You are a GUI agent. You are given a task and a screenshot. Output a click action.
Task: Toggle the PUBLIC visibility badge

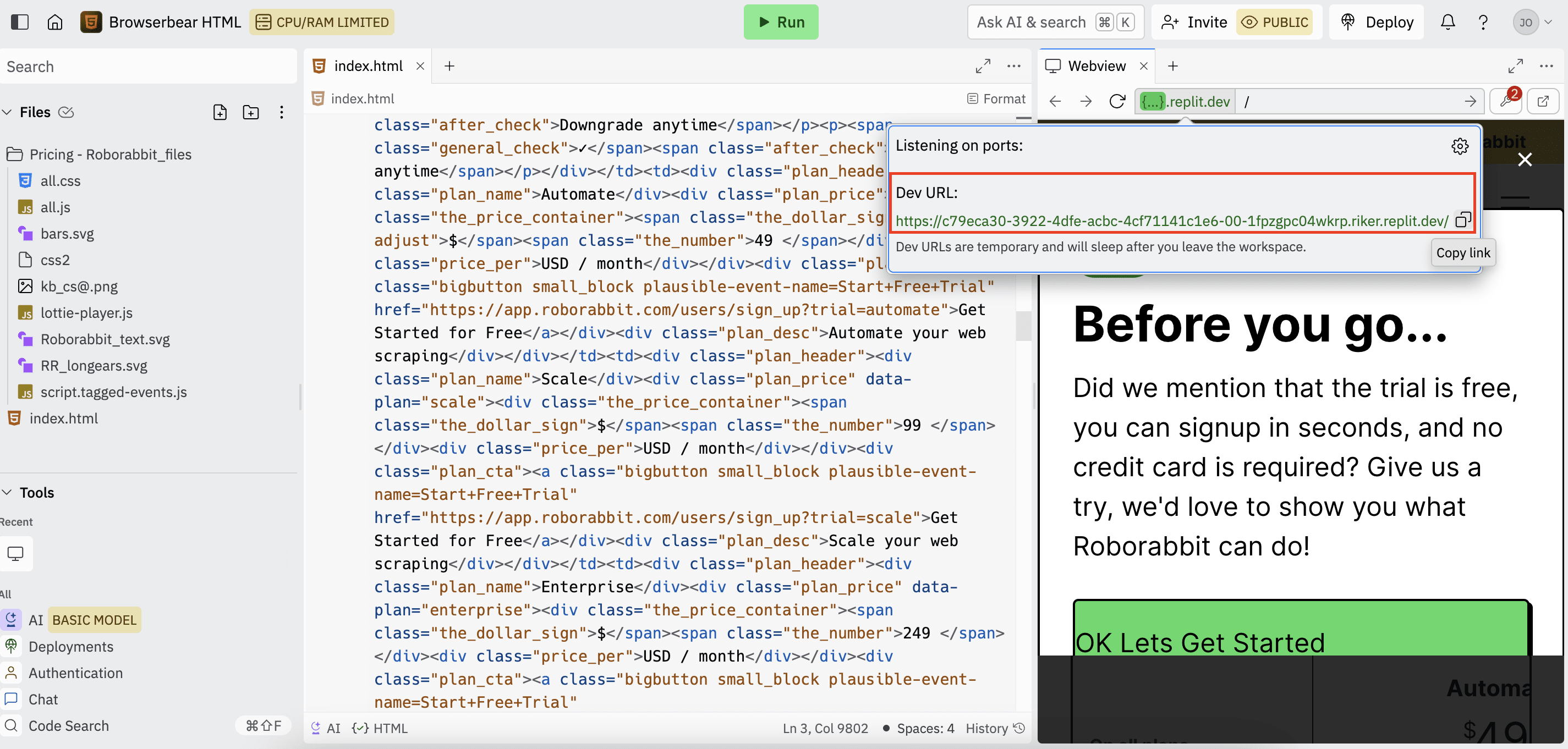coord(1275,23)
